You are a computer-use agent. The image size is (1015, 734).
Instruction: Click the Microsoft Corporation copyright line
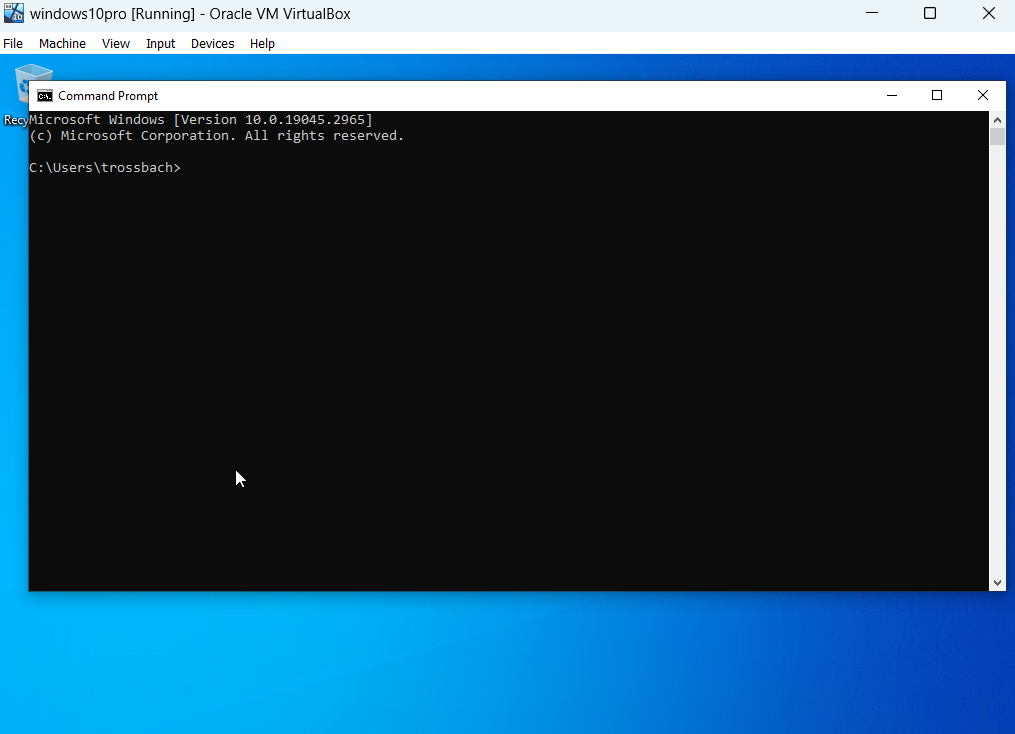coord(216,136)
